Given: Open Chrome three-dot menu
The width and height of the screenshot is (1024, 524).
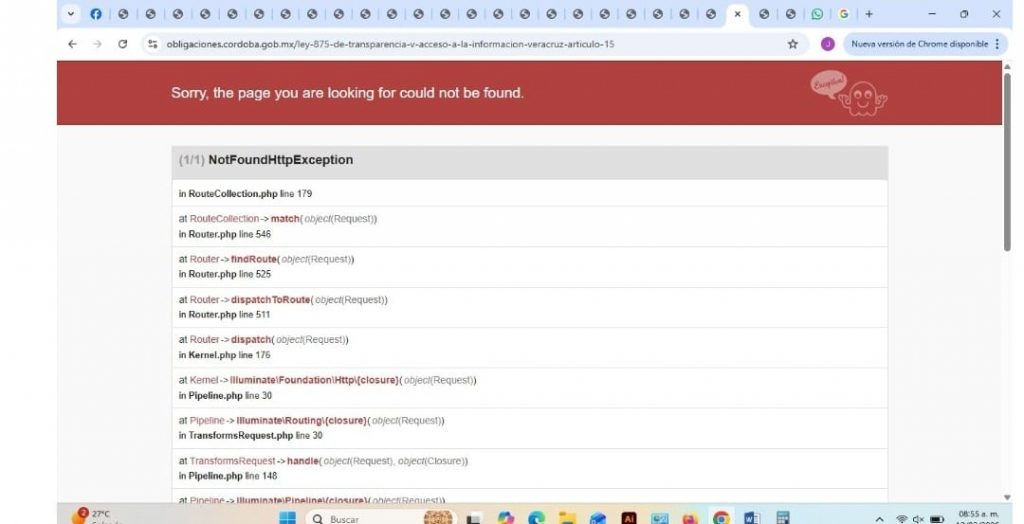Looking at the screenshot, I should [x=997, y=44].
